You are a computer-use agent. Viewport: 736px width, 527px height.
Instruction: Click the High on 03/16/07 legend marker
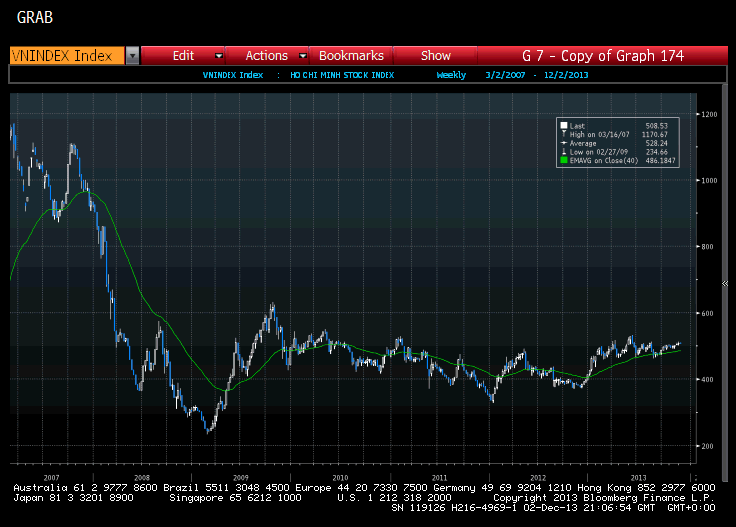564,134
